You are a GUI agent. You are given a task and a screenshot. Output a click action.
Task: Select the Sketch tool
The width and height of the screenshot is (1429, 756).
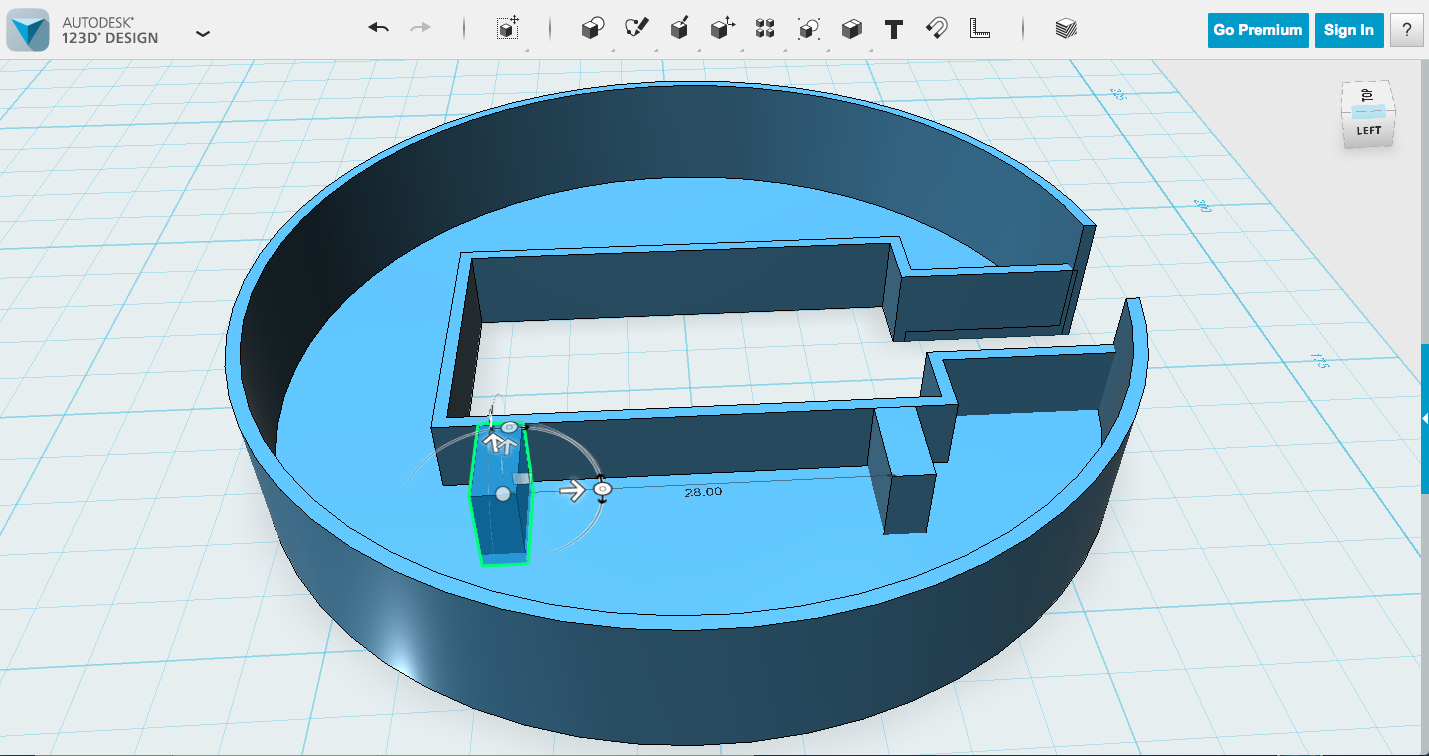[637, 29]
